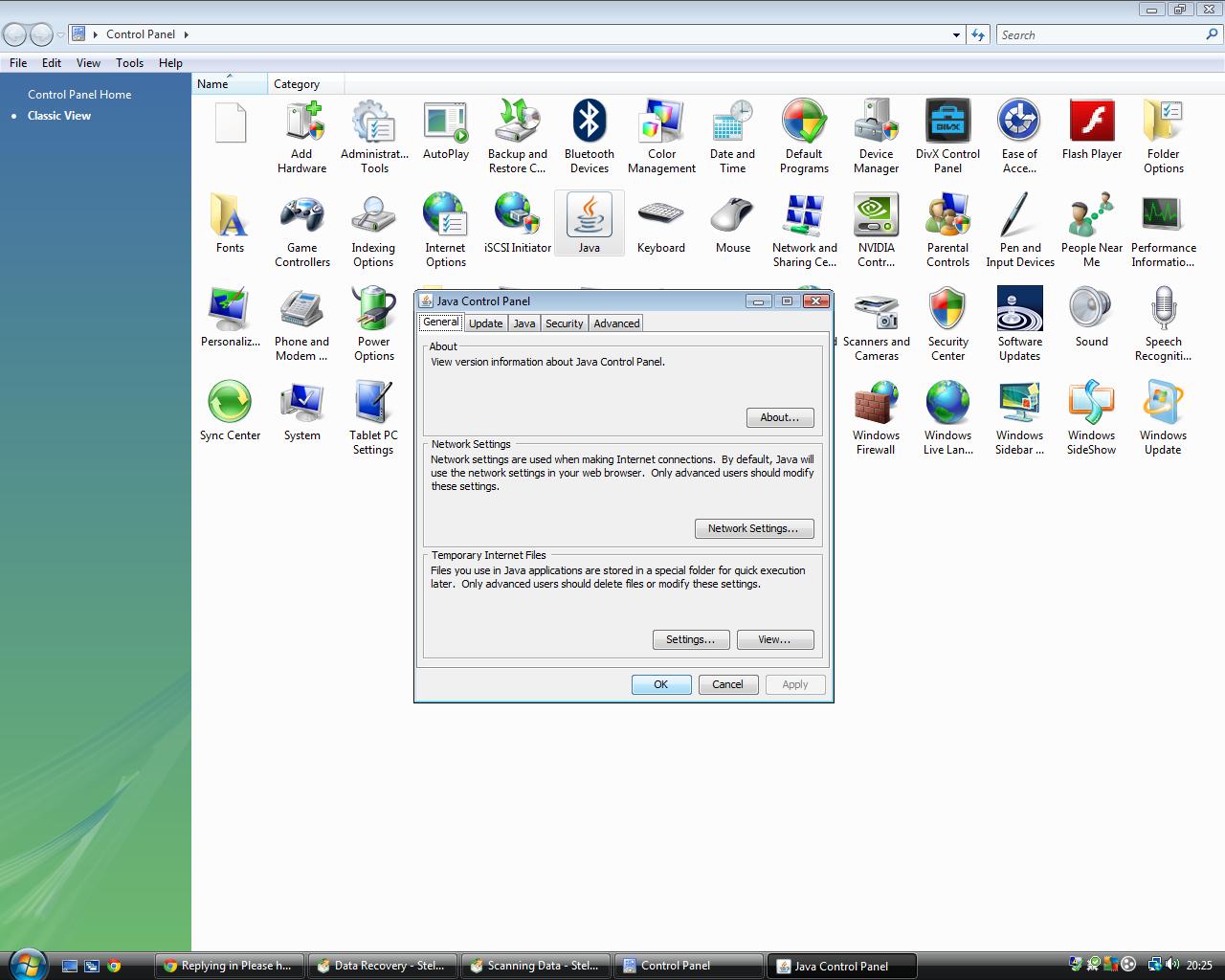Open Power Options icon
This screenshot has width=1225, height=980.
click(374, 324)
